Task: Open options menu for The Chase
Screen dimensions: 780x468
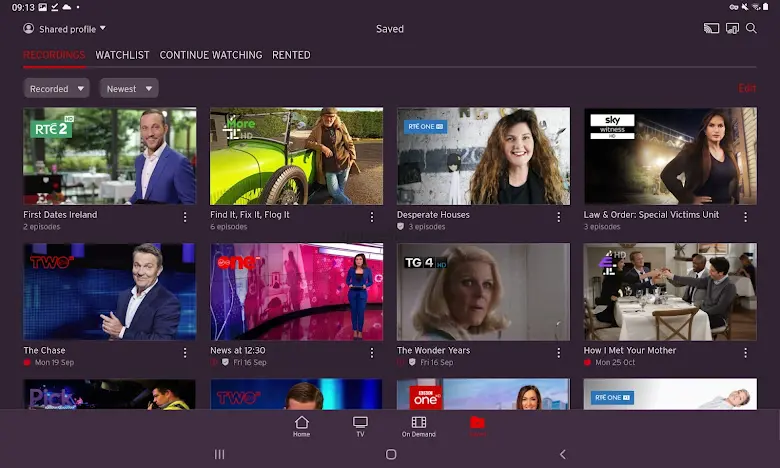Action: [x=185, y=353]
